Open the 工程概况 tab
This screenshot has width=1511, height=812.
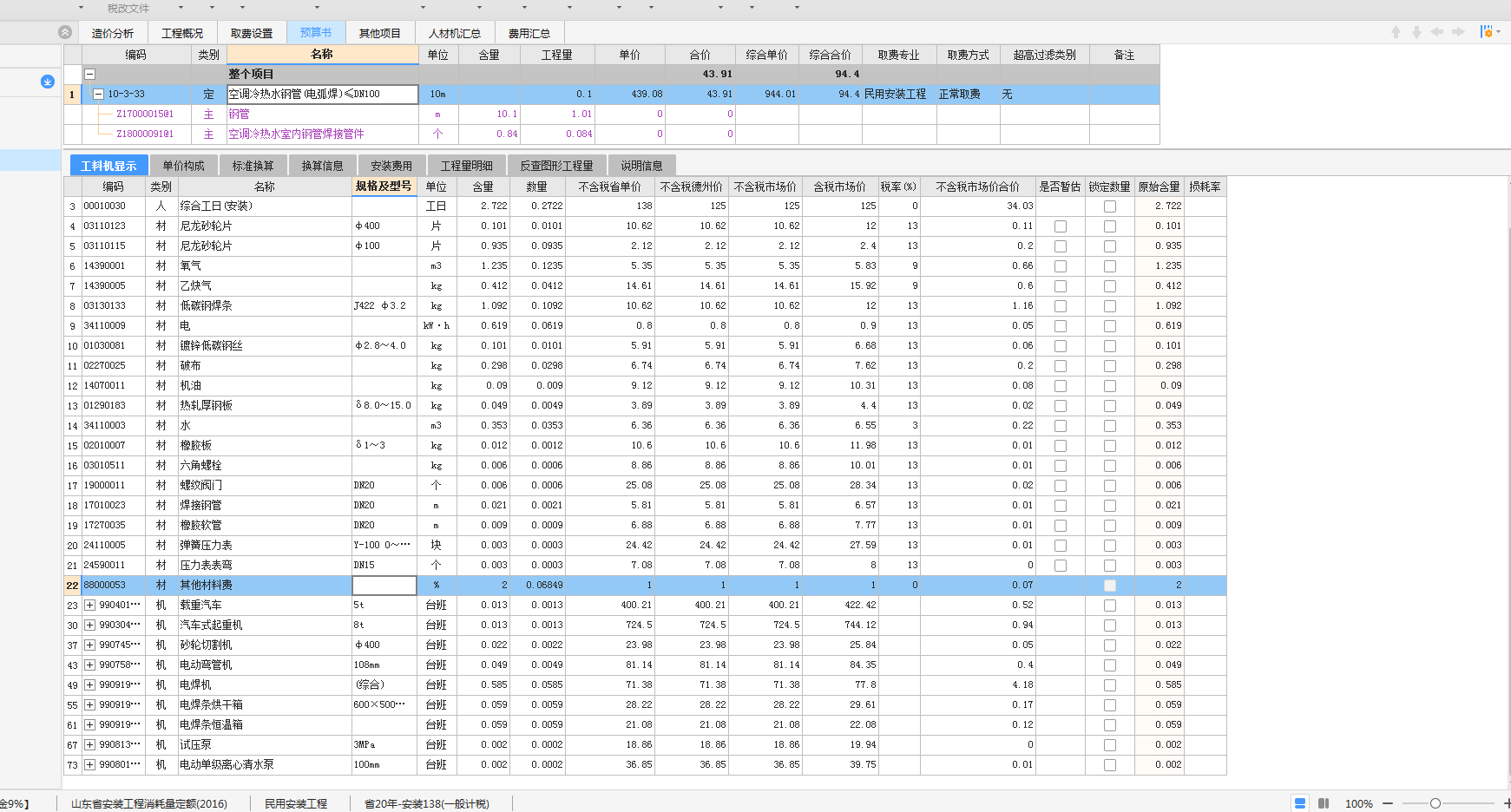point(182,33)
